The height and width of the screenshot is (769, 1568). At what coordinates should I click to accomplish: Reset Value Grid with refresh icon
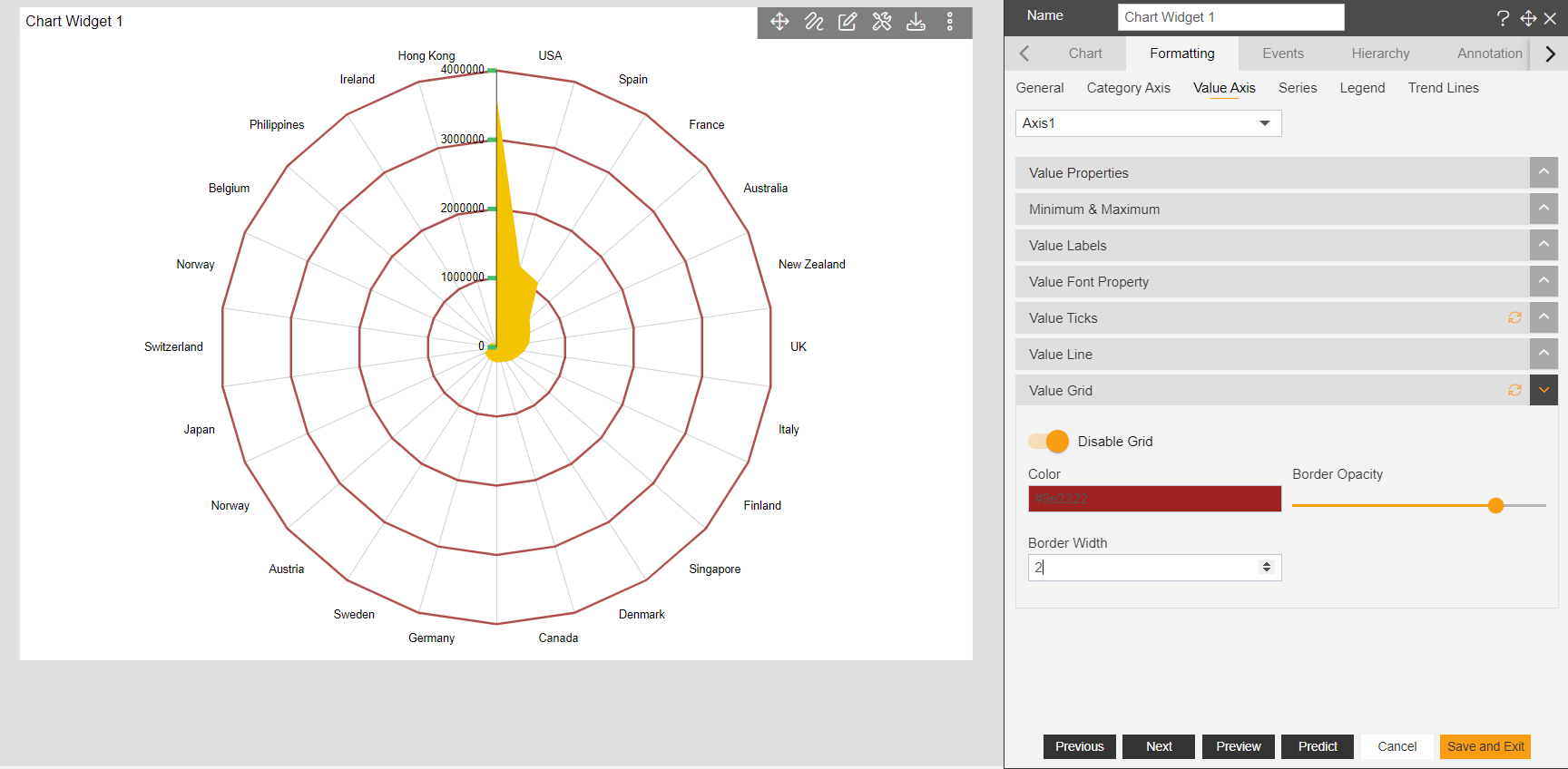[x=1514, y=390]
